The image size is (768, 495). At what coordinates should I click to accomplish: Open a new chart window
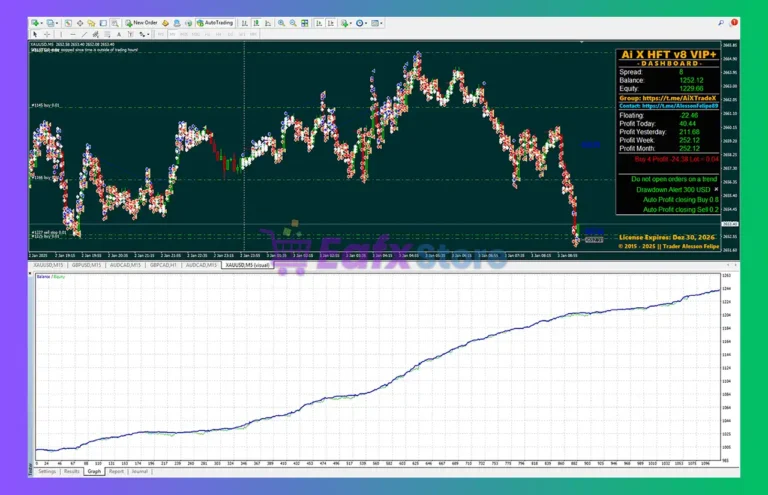coord(35,23)
